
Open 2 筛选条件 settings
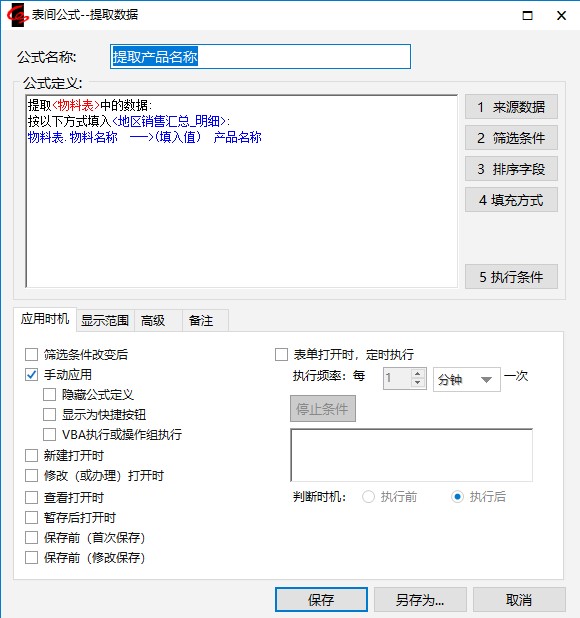(x=511, y=138)
